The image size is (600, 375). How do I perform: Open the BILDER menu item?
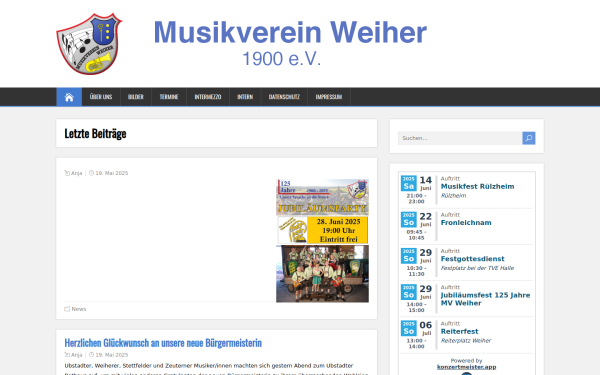point(136,97)
